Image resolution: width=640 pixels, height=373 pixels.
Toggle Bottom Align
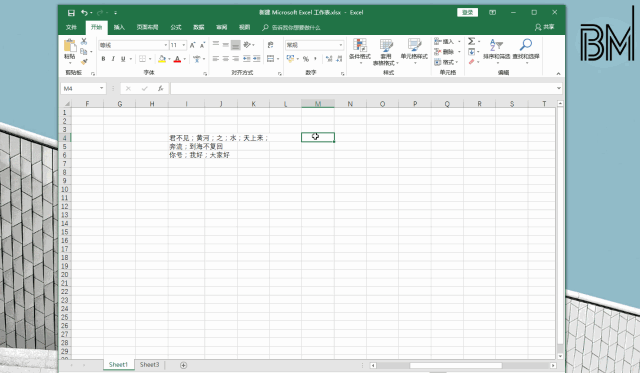[236, 44]
